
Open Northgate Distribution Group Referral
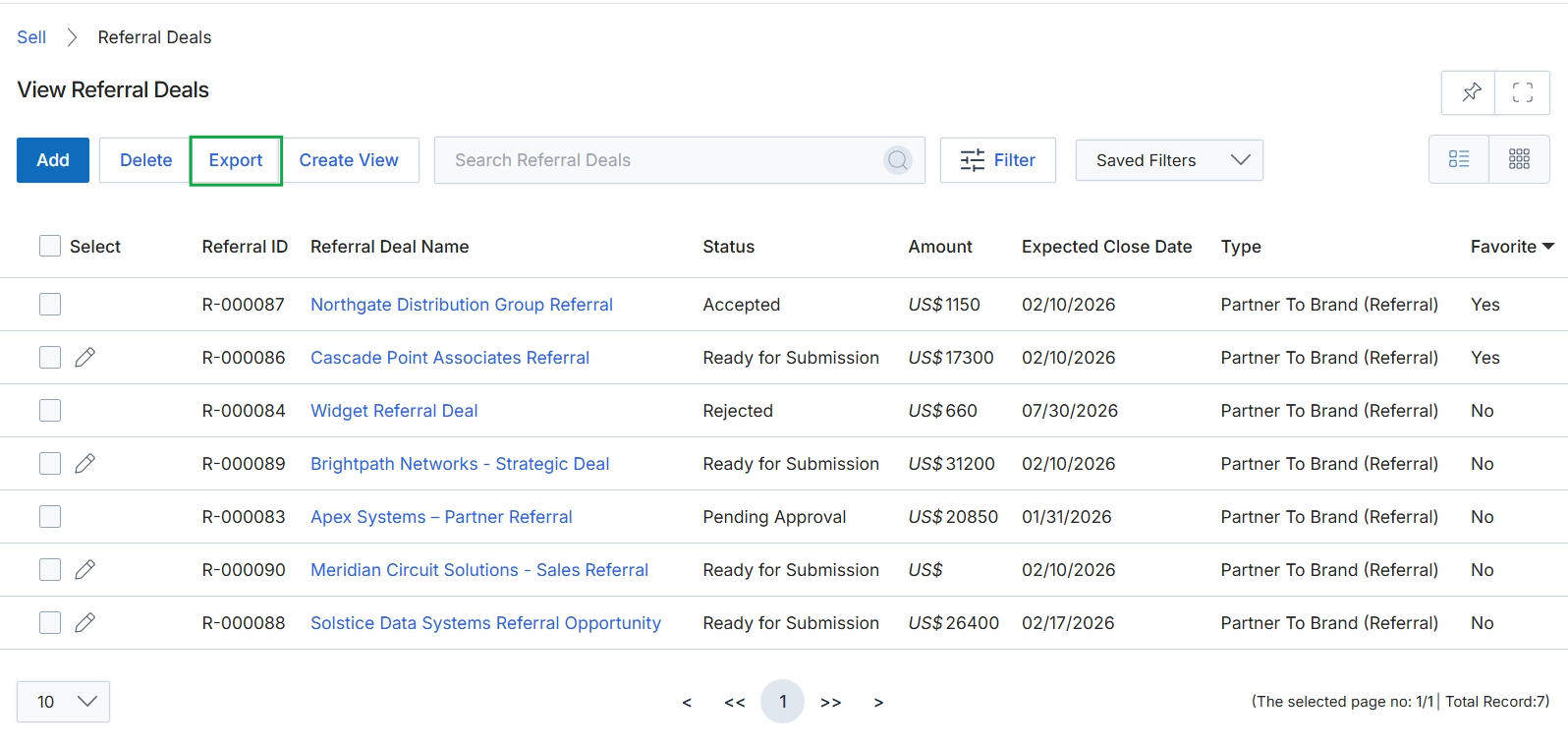coord(462,305)
